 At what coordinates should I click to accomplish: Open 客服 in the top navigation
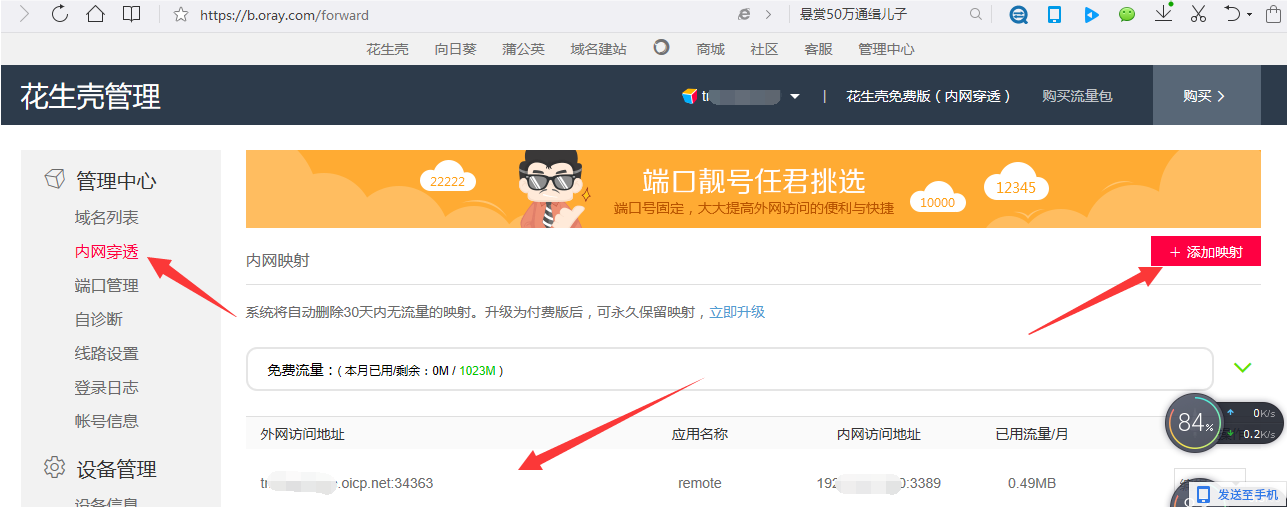point(818,49)
